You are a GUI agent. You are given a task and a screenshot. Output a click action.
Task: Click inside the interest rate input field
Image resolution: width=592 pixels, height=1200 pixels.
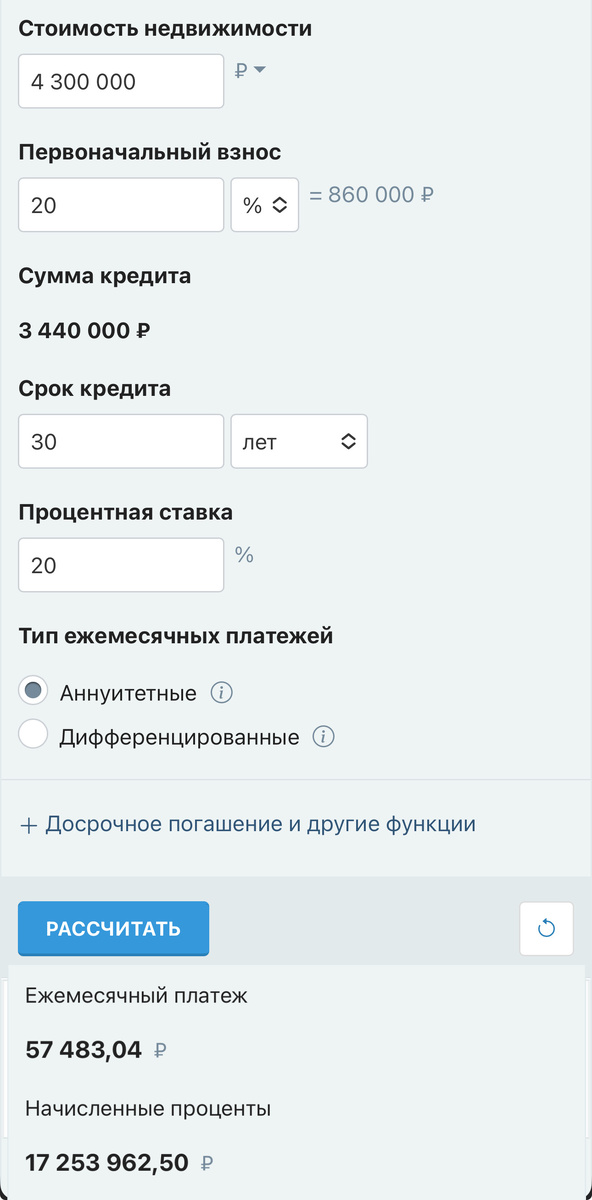(x=120, y=564)
